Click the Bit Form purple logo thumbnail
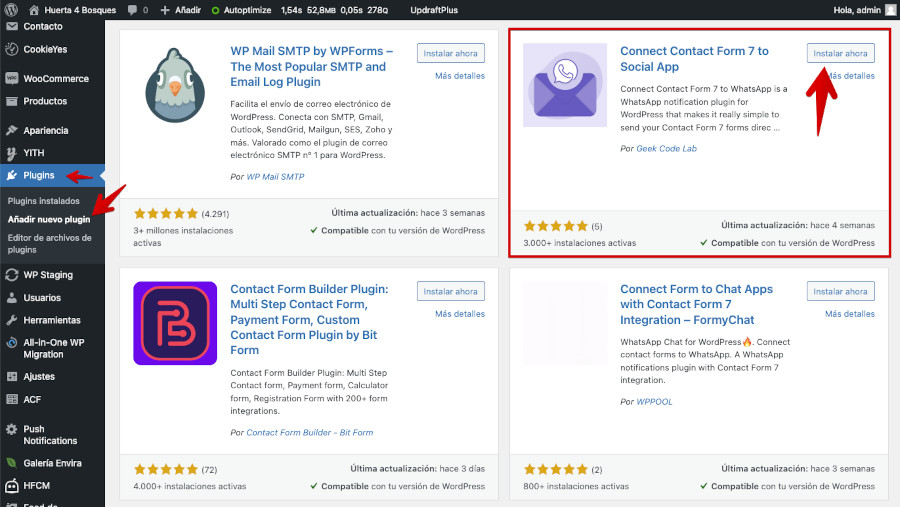900x507 pixels. [175, 323]
